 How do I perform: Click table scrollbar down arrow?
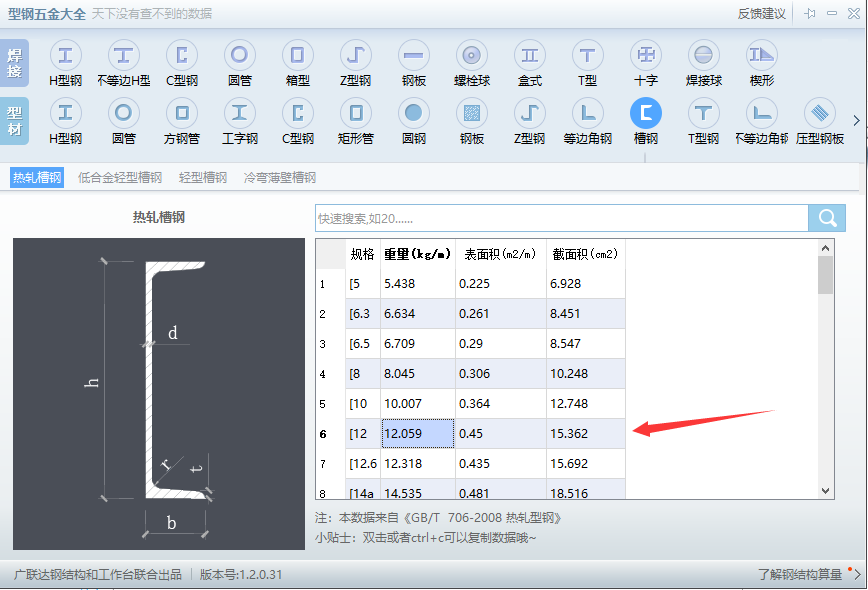825,491
